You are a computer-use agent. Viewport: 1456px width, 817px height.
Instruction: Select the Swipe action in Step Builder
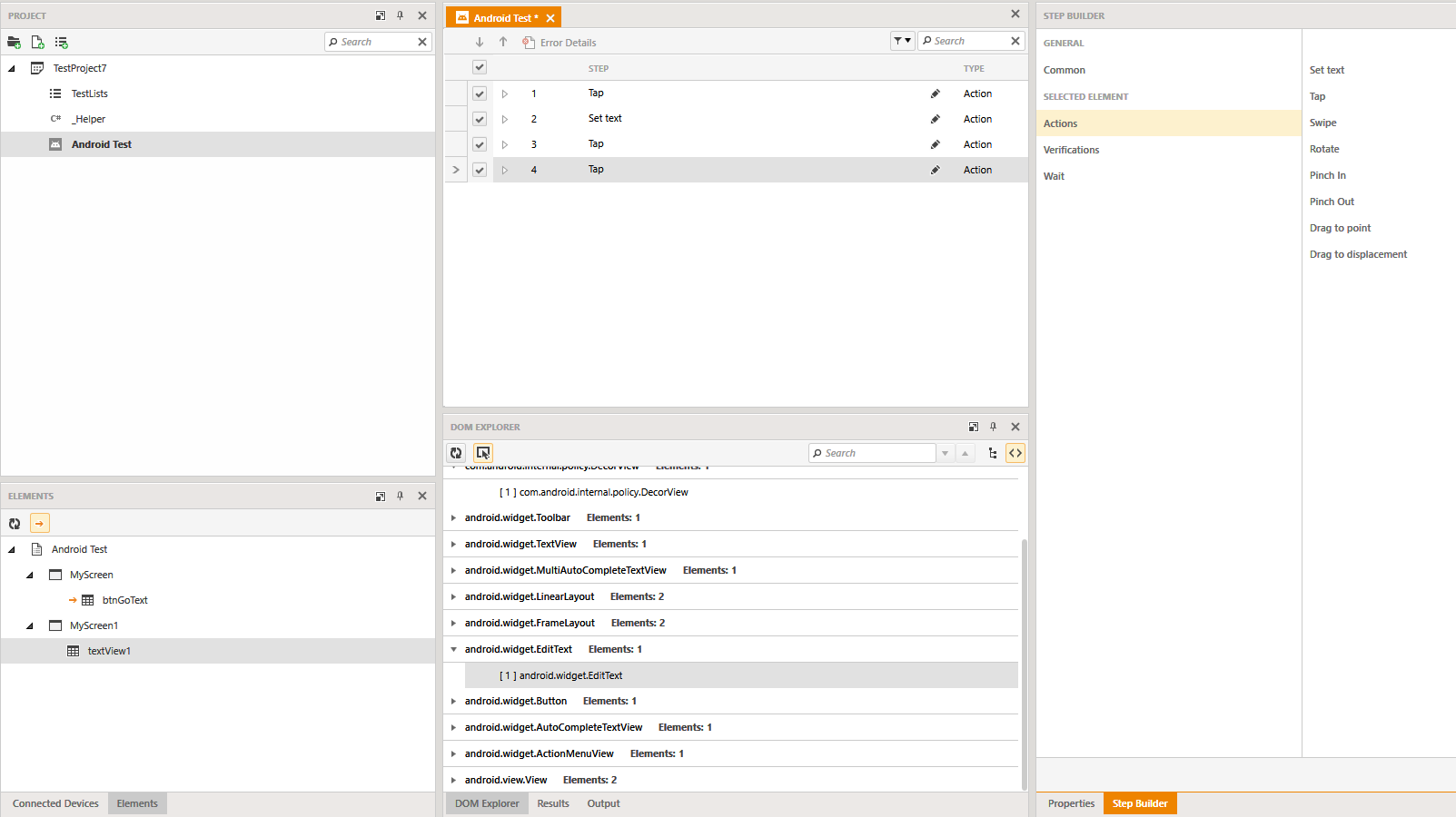(1322, 123)
